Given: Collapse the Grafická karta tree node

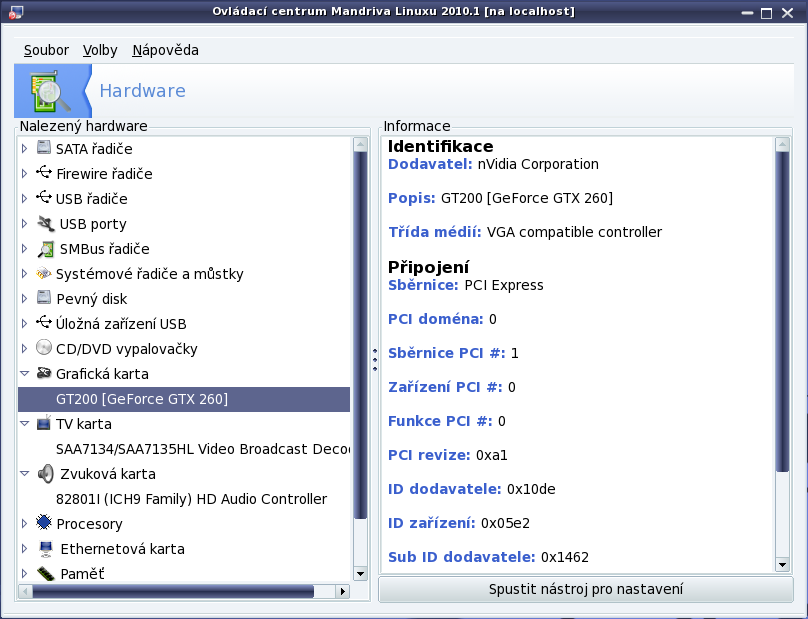Looking at the screenshot, I should [25, 373].
